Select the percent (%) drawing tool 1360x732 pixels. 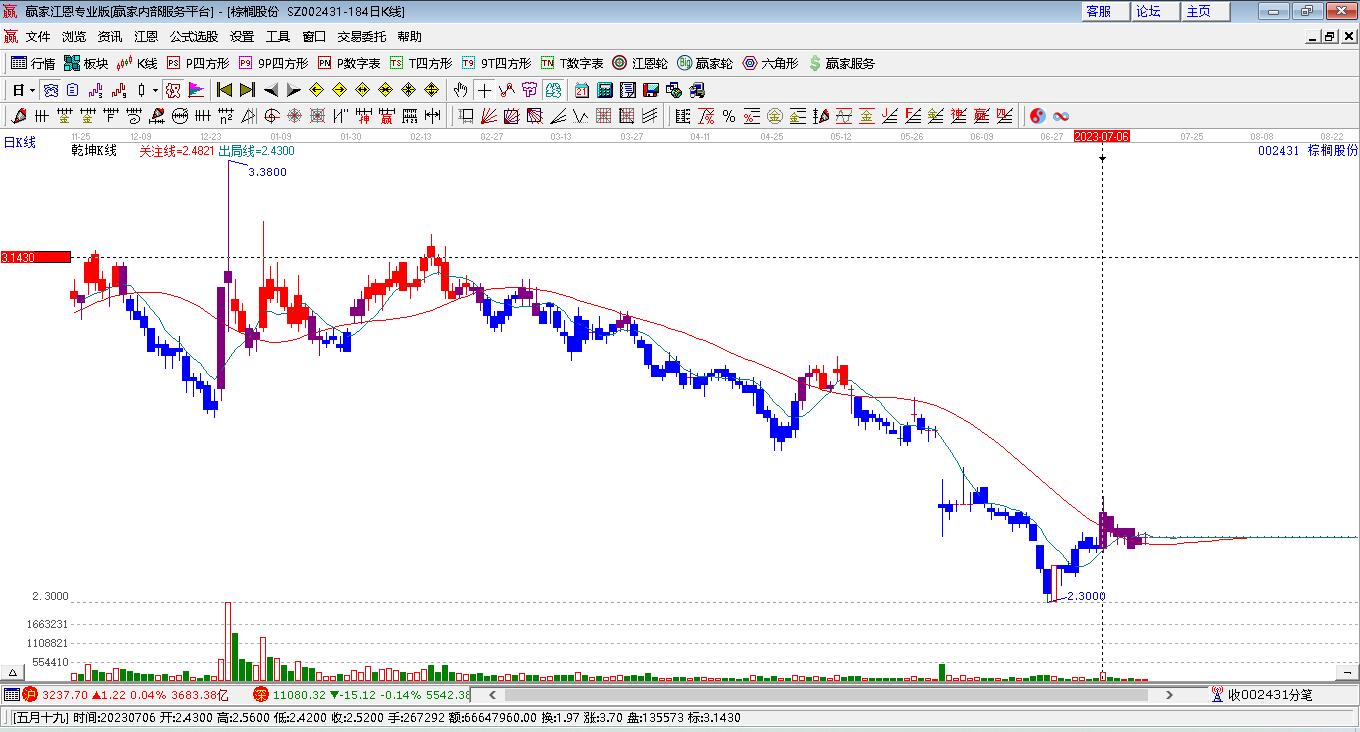[x=729, y=116]
